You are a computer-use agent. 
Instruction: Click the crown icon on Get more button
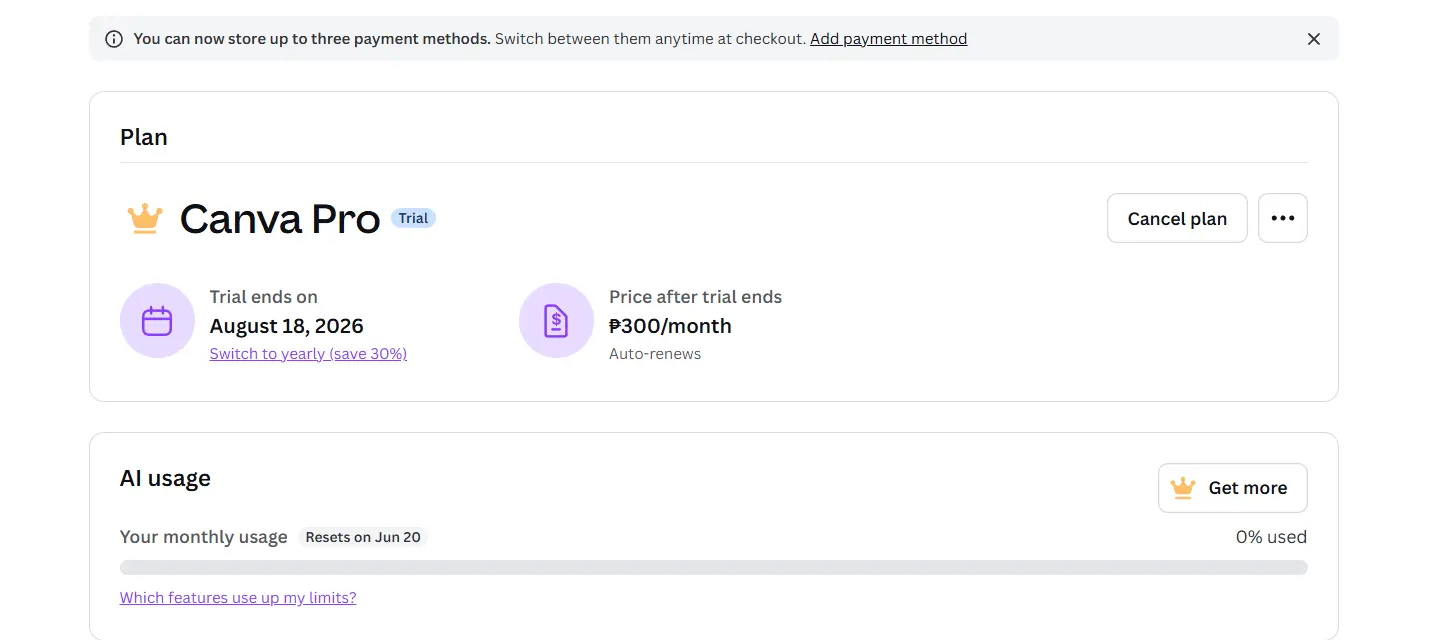click(1183, 488)
